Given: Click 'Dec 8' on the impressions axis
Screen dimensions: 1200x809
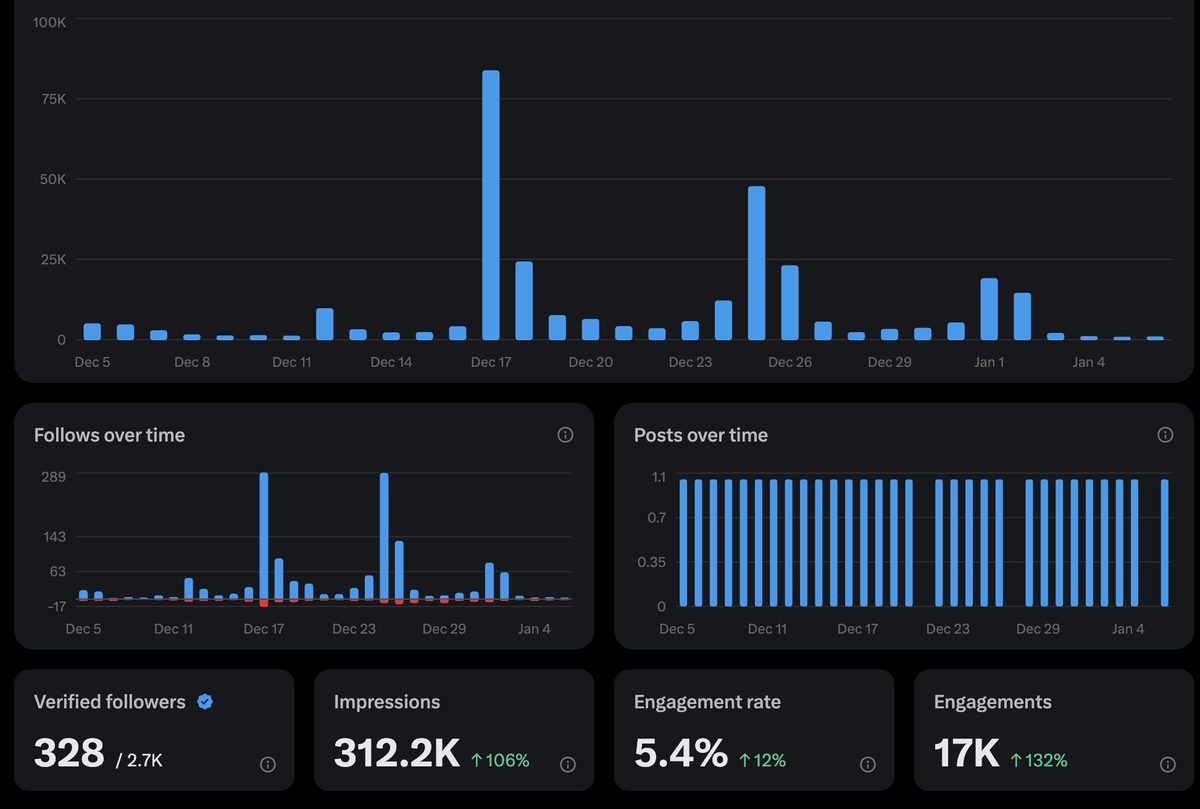Looking at the screenshot, I should [x=192, y=362].
